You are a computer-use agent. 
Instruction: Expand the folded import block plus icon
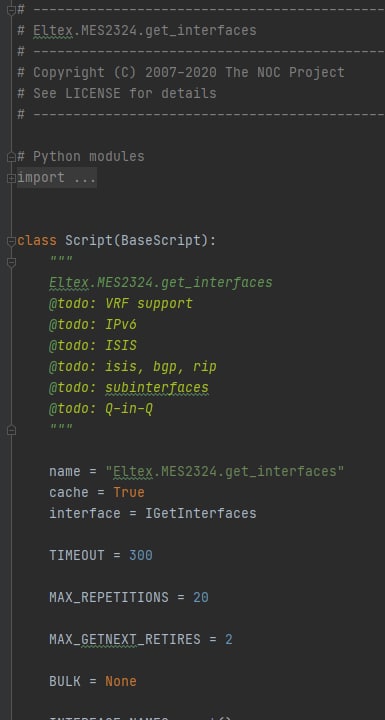click(11, 178)
